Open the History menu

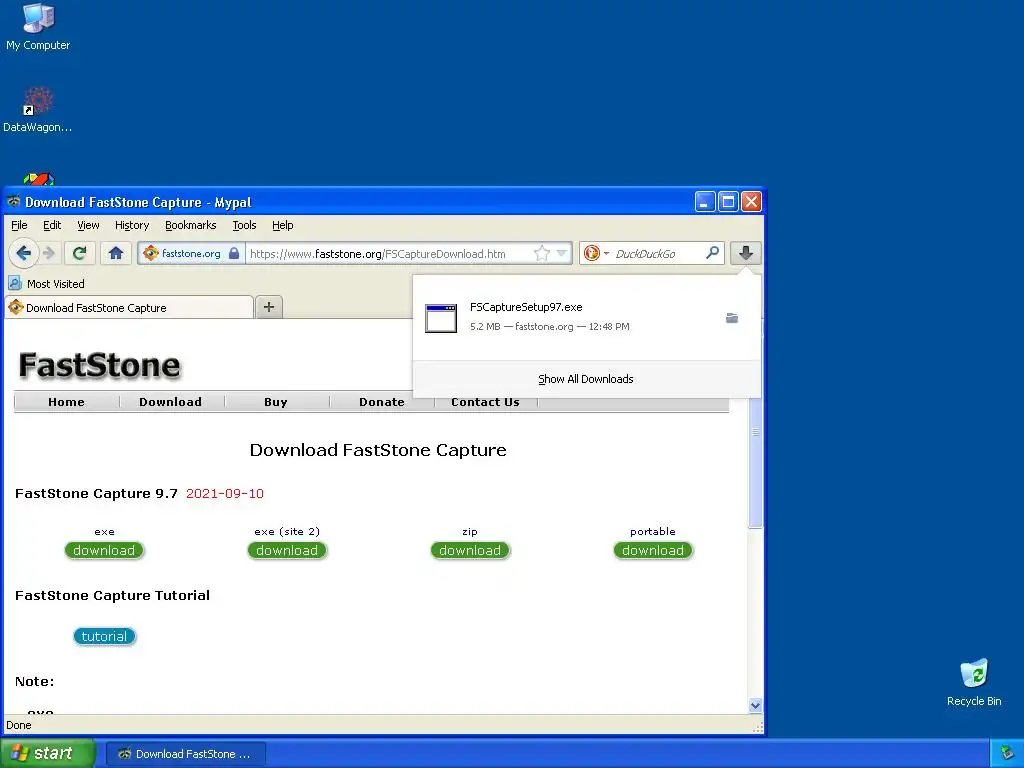[x=132, y=225]
